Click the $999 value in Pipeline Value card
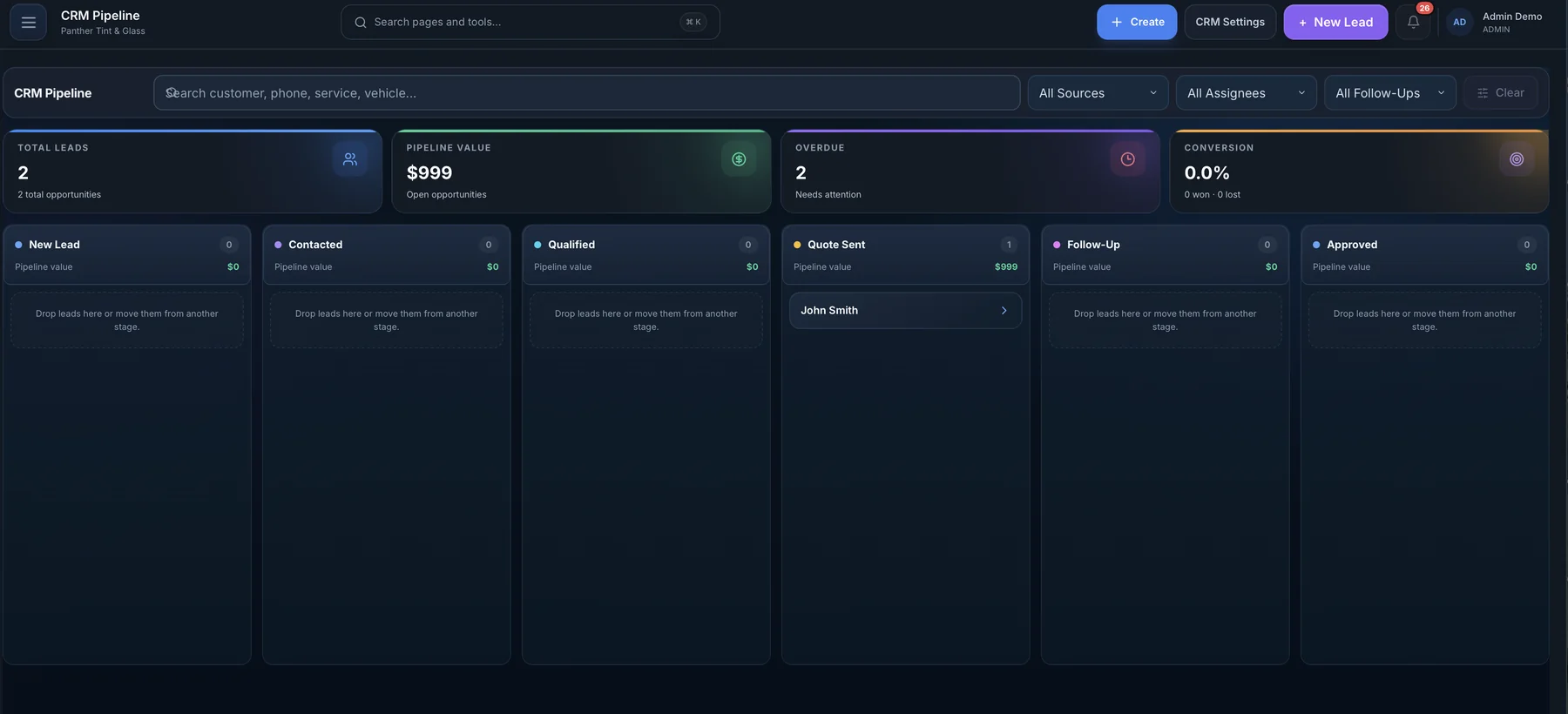This screenshot has width=1568, height=714. [x=429, y=173]
